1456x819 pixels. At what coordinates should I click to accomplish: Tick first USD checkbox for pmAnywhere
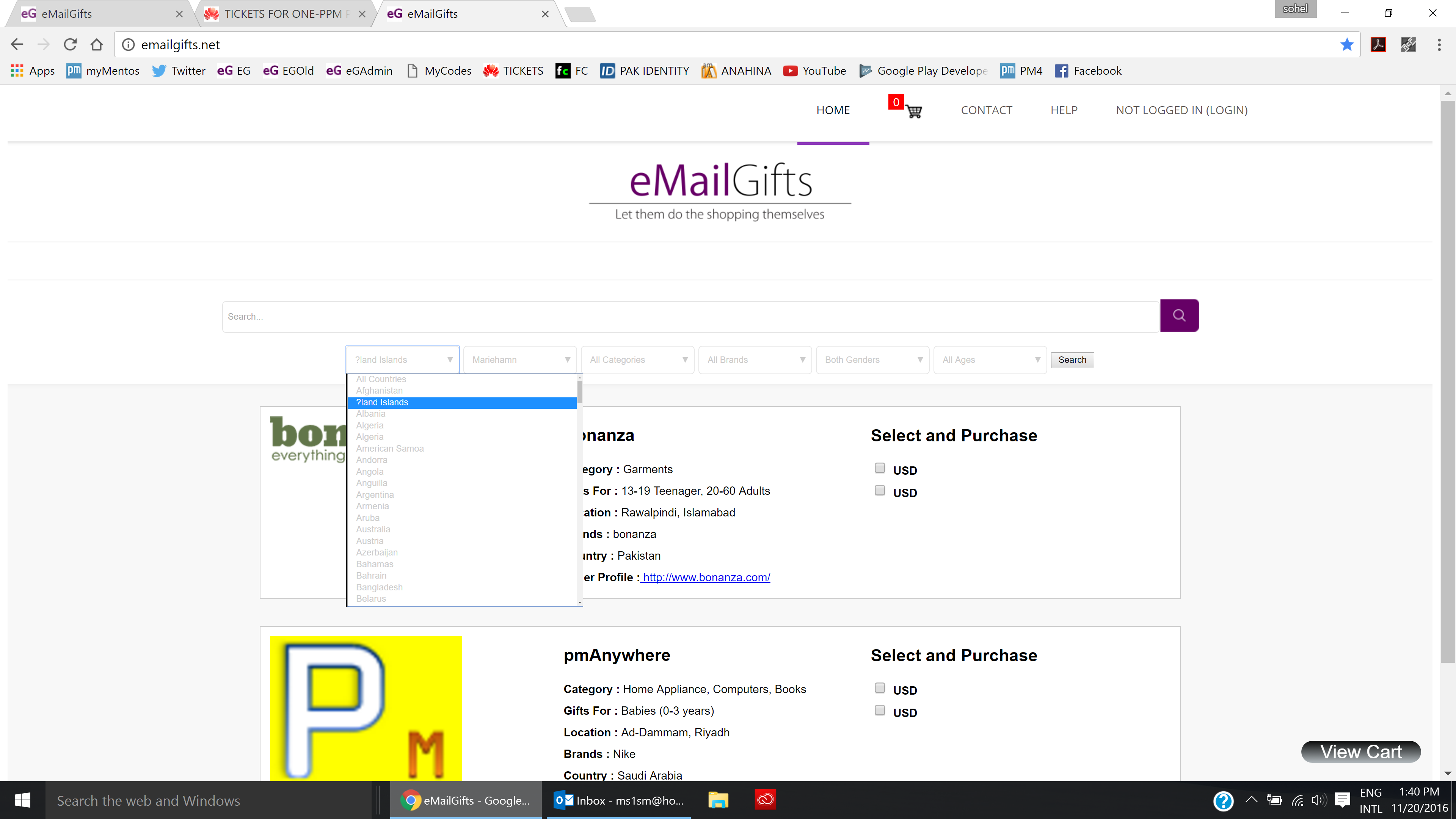(x=880, y=688)
